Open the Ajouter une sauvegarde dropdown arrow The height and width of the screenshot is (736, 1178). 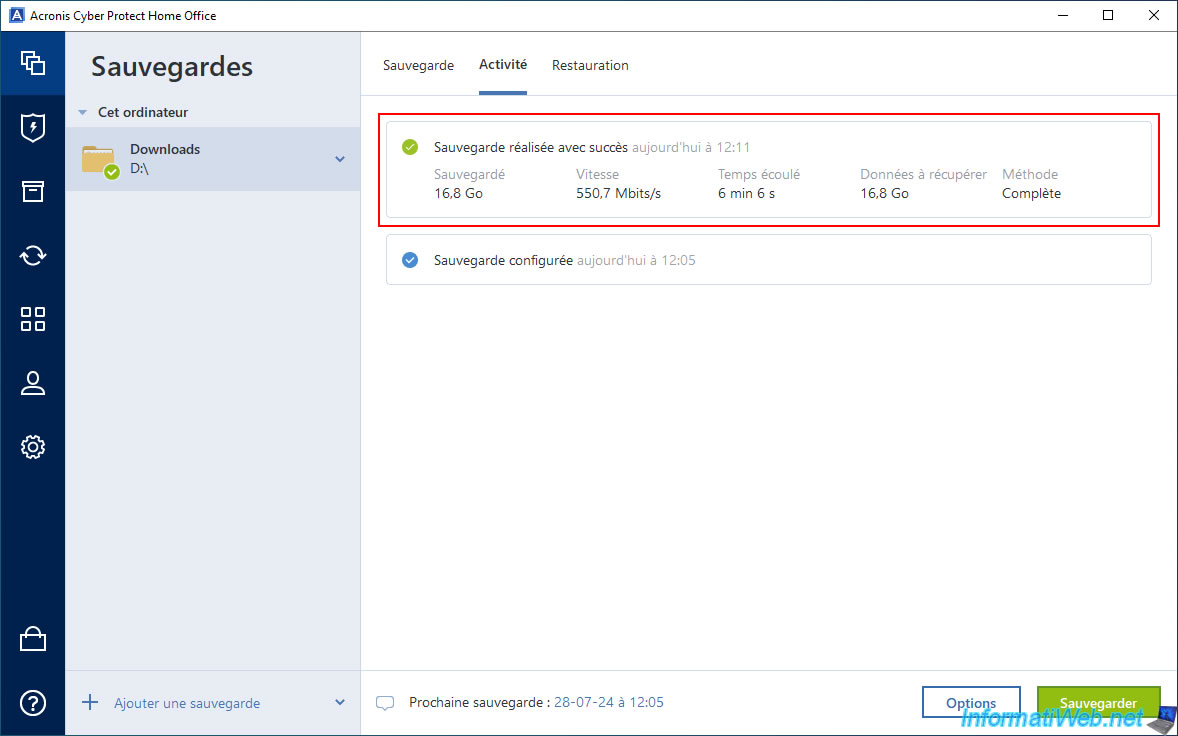[x=340, y=703]
